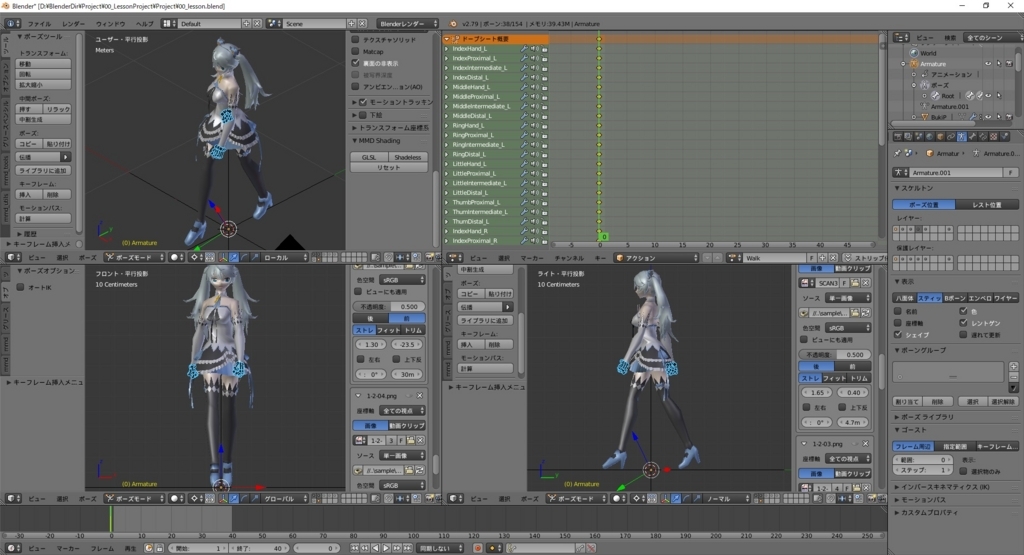Toggle the テクスチャソリッド checkbox
The image size is (1024, 555).
pos(355,39)
